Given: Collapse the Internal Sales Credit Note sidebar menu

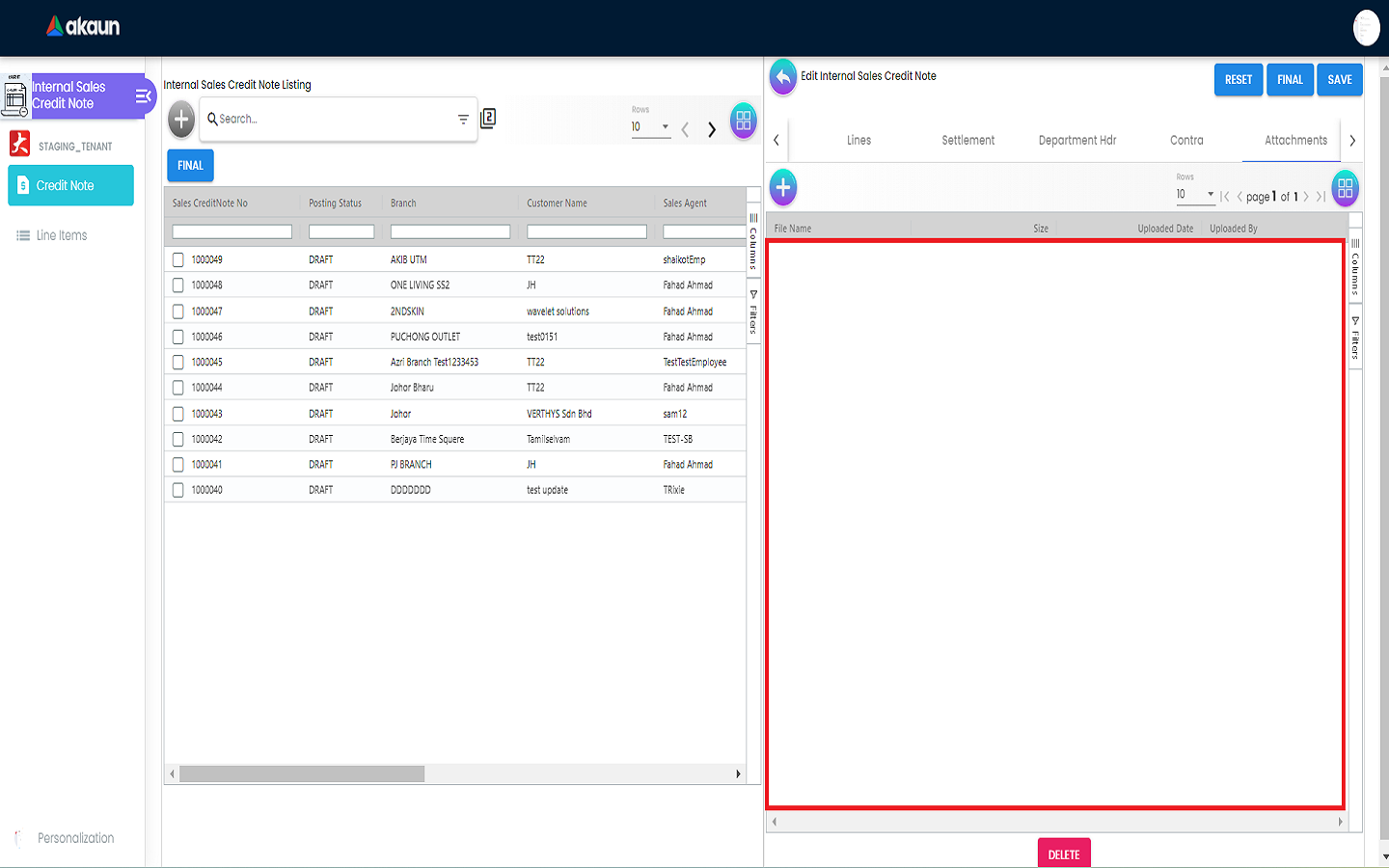Looking at the screenshot, I should click(143, 95).
